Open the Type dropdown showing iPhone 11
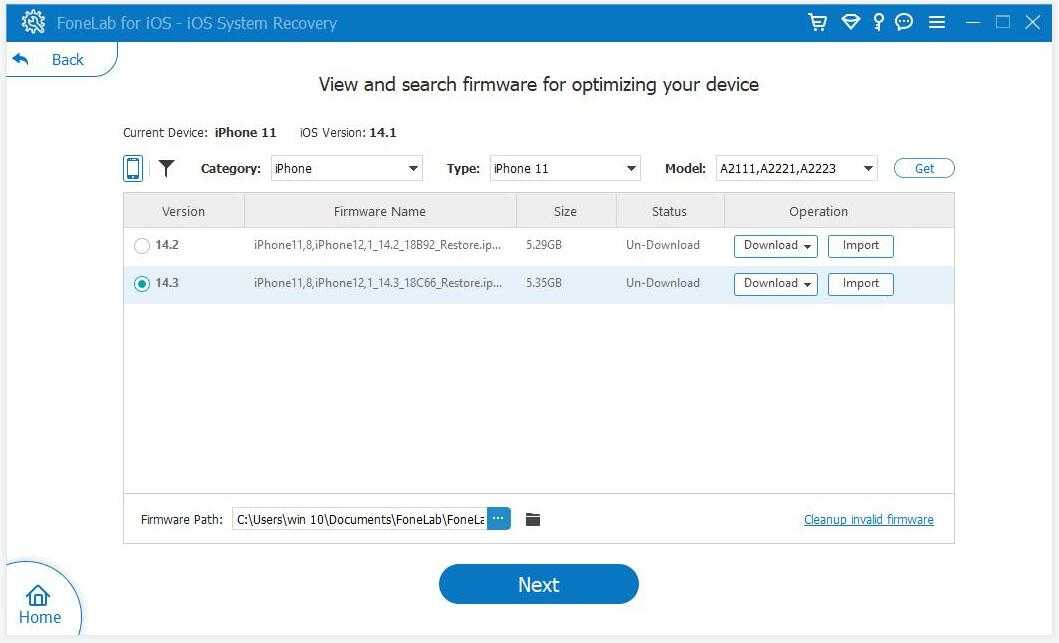Image resolution: width=1059 pixels, height=643 pixels. click(x=565, y=168)
